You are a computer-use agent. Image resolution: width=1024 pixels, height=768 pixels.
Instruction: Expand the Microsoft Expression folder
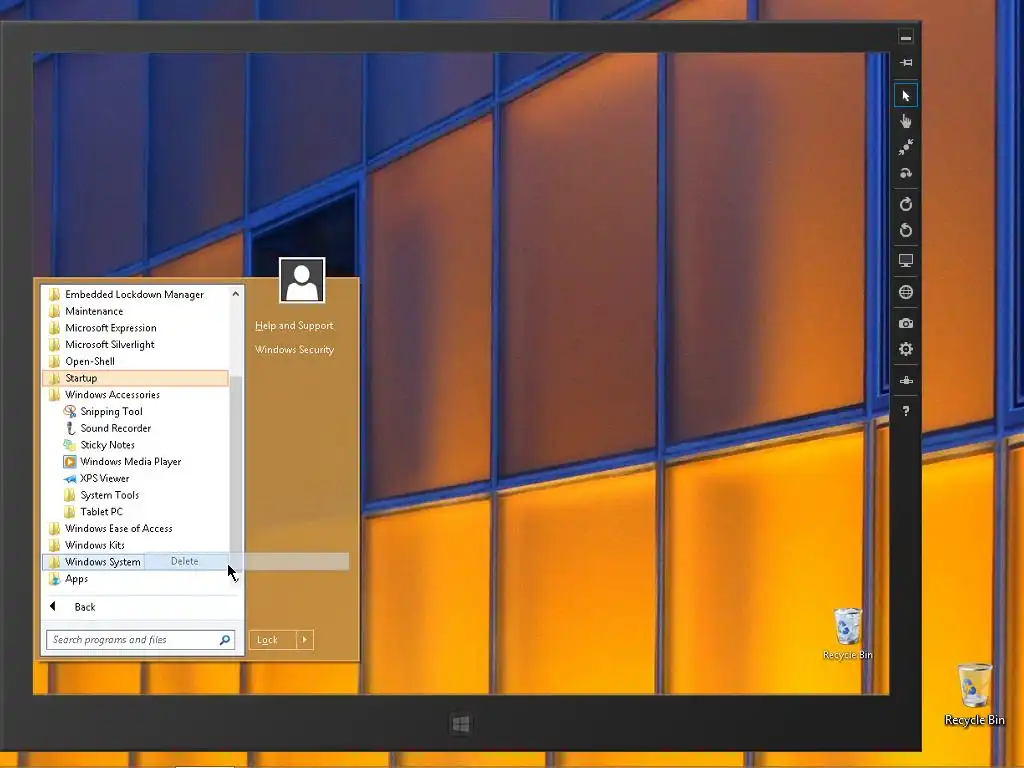[x=135, y=328]
